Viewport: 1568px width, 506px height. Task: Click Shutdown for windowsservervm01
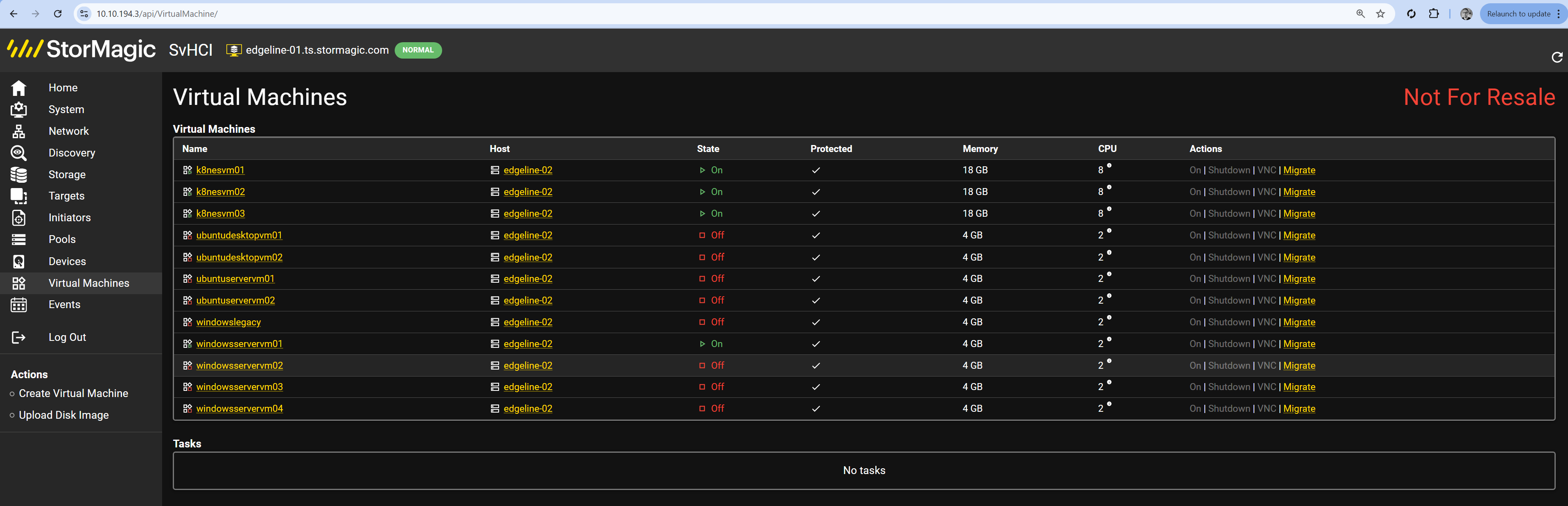[1229, 344]
